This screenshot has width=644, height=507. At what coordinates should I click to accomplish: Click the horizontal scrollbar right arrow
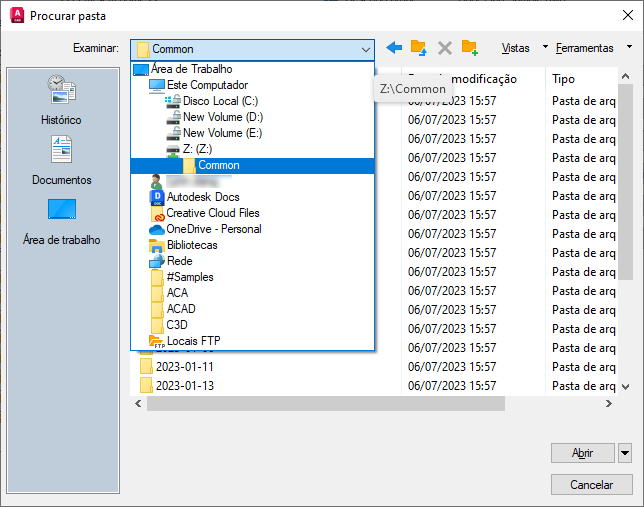click(x=609, y=404)
